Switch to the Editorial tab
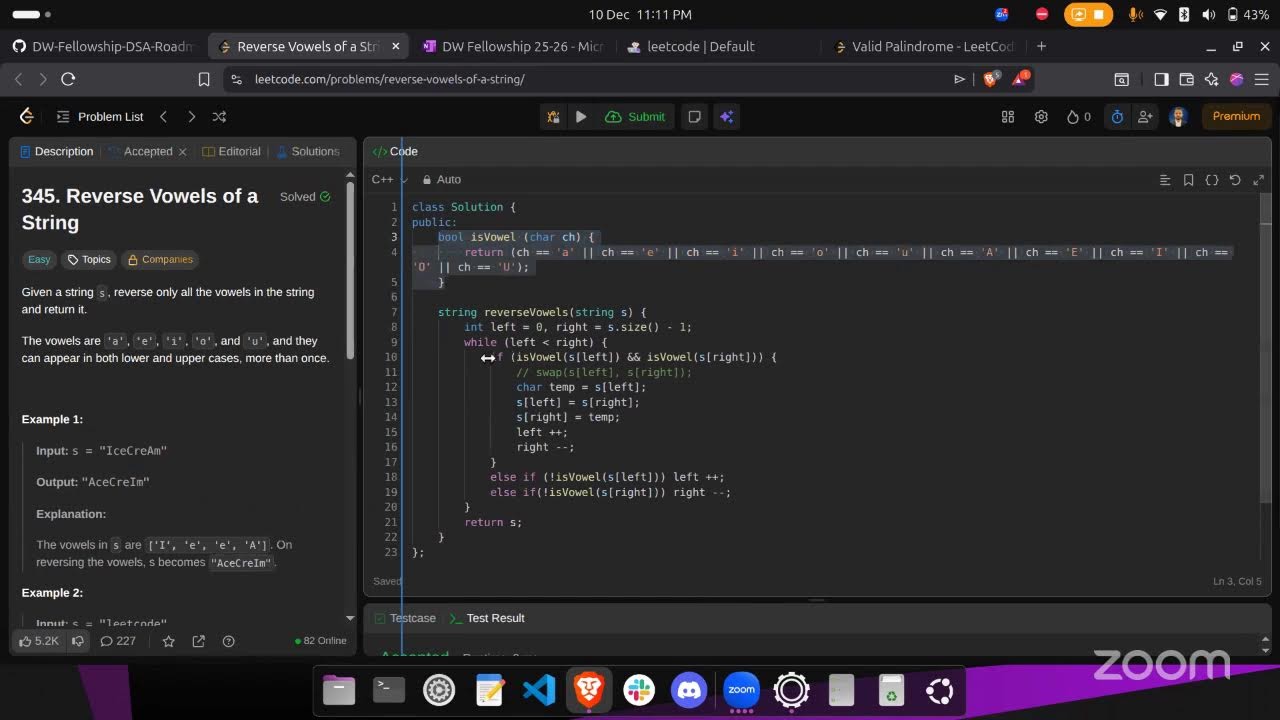This screenshot has height=720, width=1280. coord(231,152)
